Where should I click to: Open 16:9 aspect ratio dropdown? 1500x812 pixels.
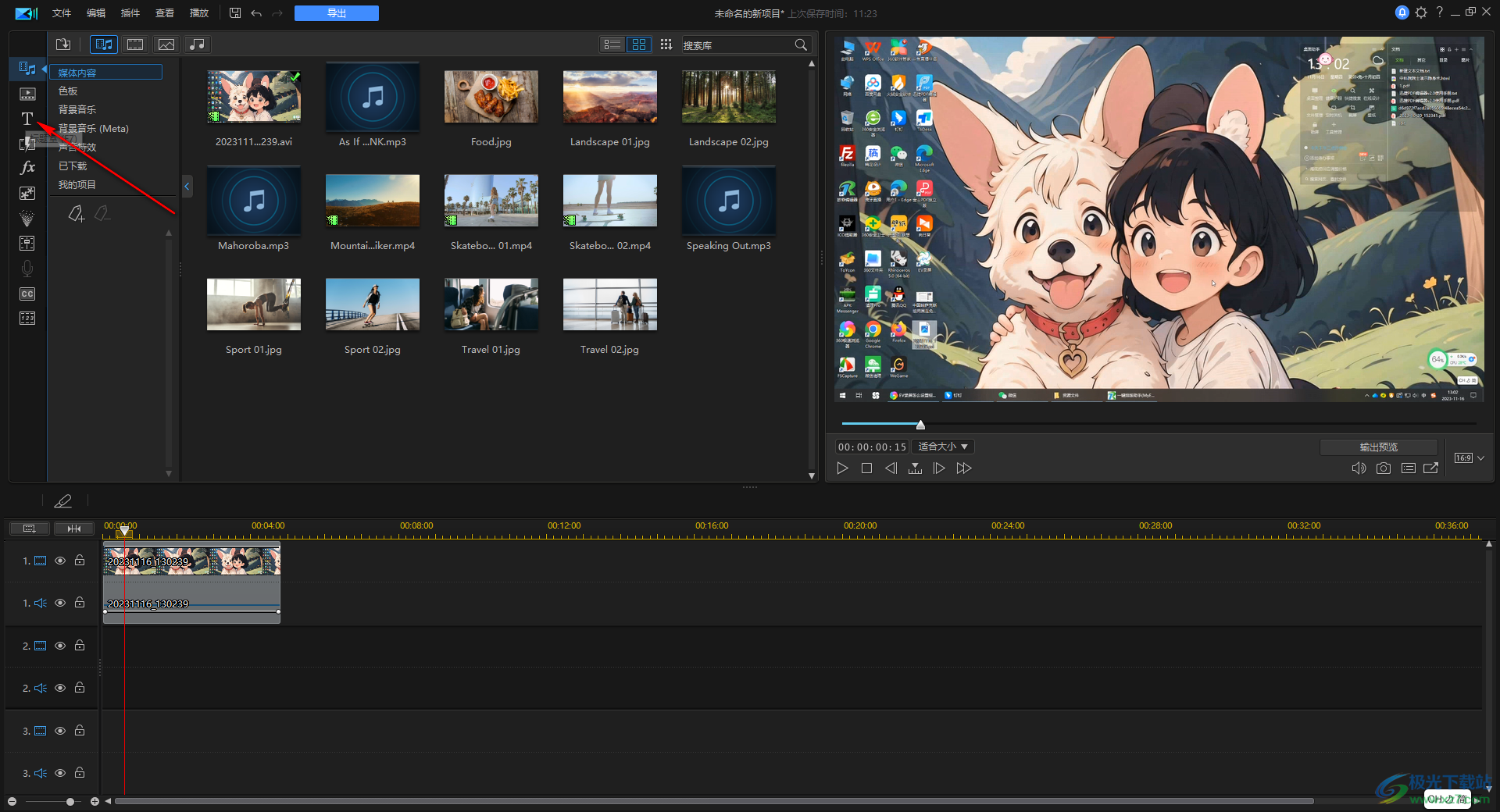1469,458
